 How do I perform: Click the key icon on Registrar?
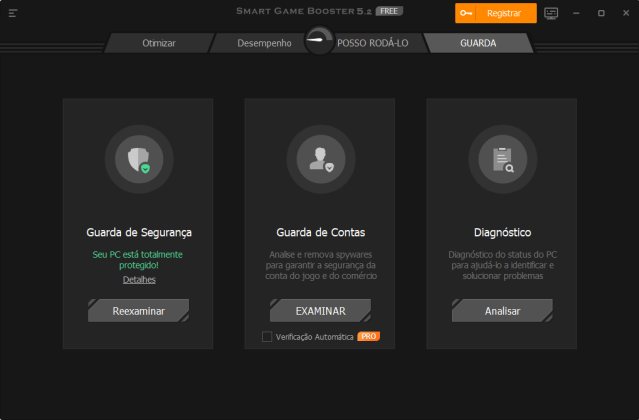pyautogui.click(x=466, y=13)
